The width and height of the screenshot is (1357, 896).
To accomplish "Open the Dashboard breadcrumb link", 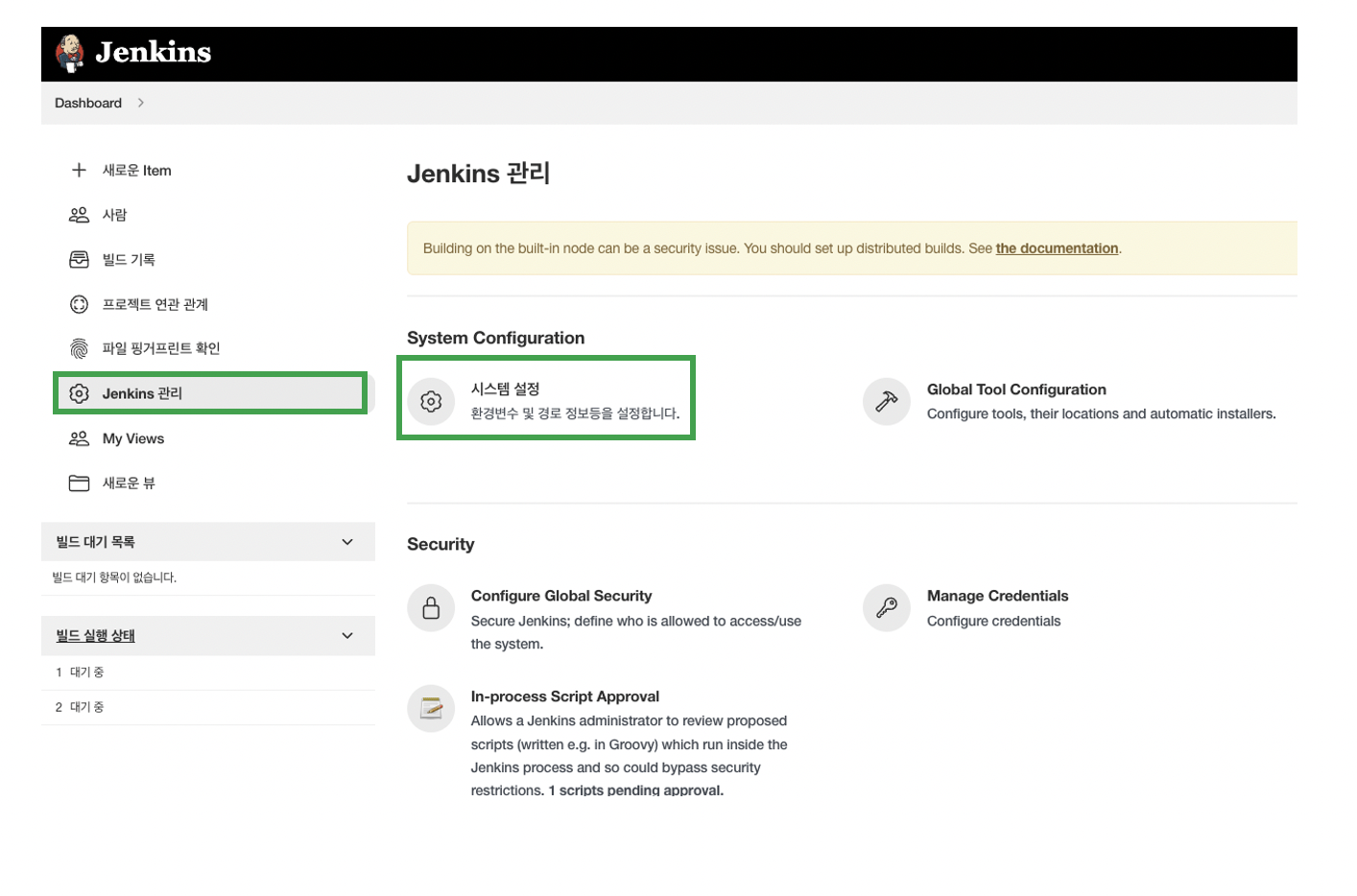I will click(x=88, y=103).
